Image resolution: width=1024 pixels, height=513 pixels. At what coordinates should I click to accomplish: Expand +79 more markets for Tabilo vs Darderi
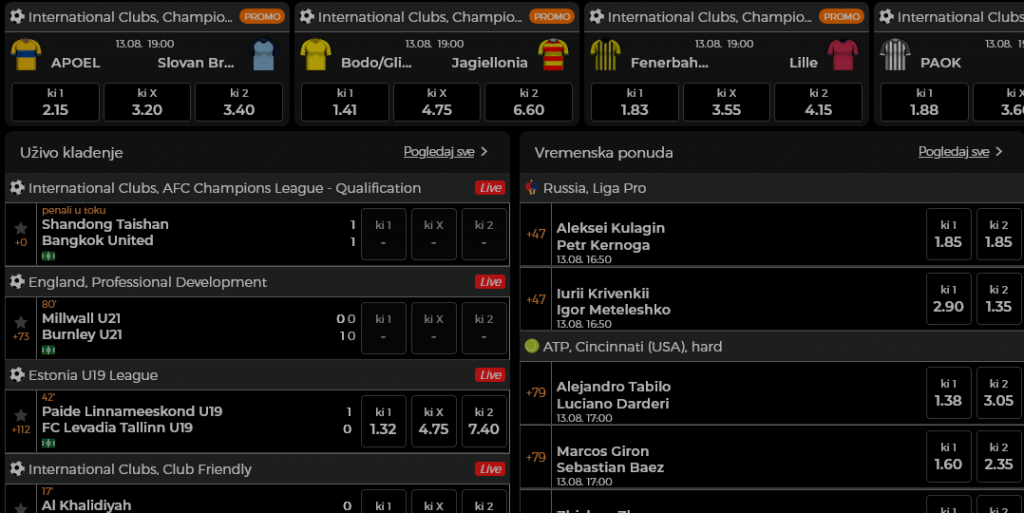tap(536, 394)
